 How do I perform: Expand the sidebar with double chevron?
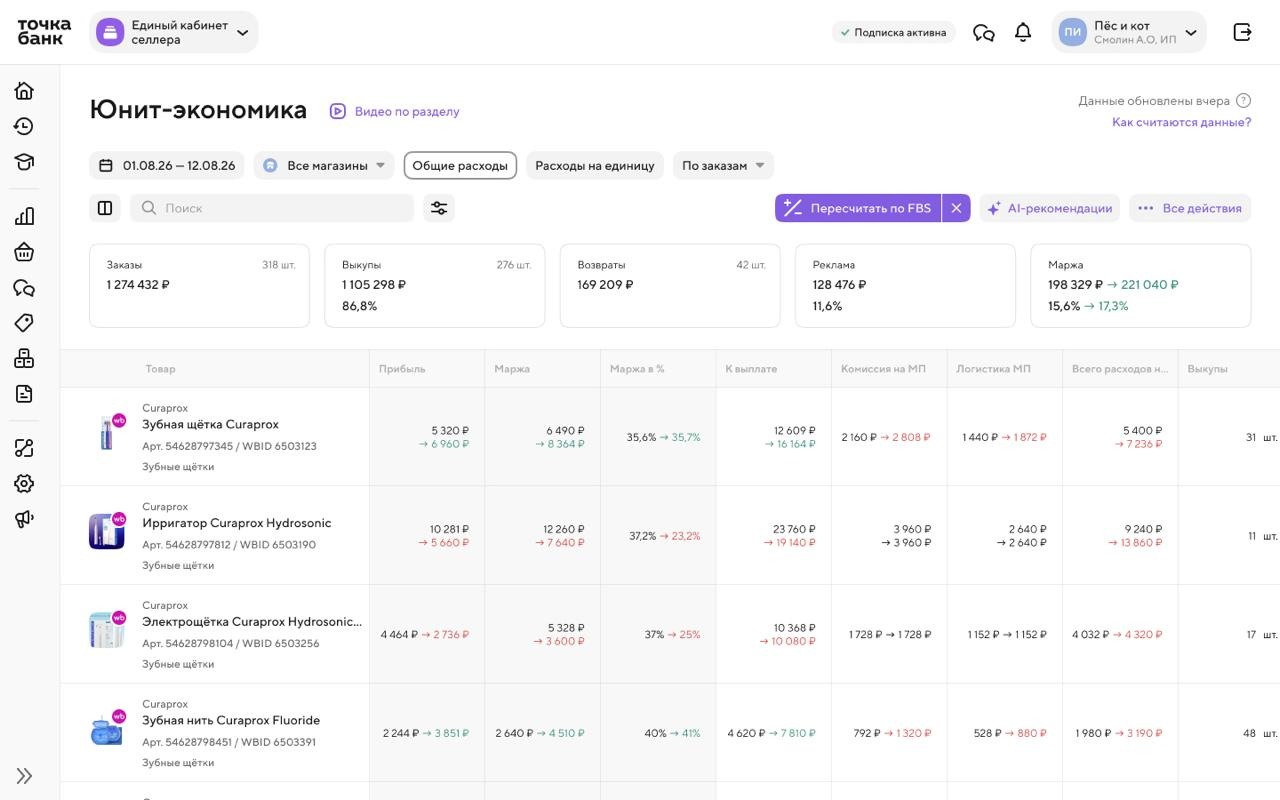click(x=24, y=776)
